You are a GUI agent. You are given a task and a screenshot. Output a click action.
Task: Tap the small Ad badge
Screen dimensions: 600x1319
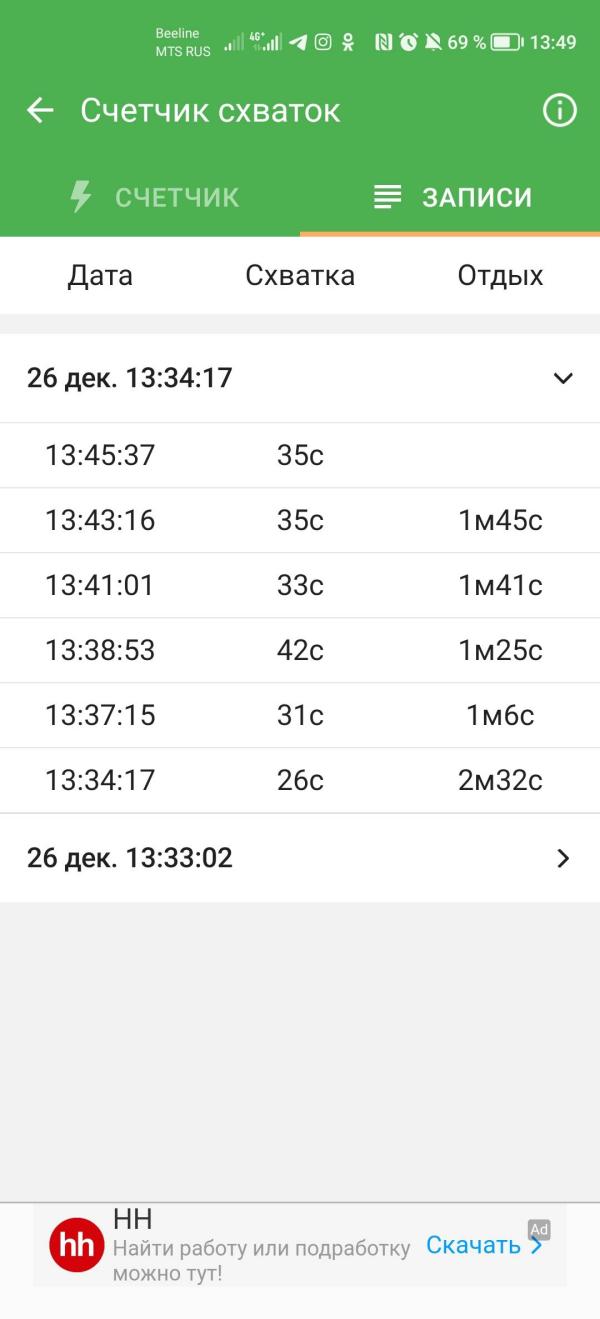pos(539,1230)
